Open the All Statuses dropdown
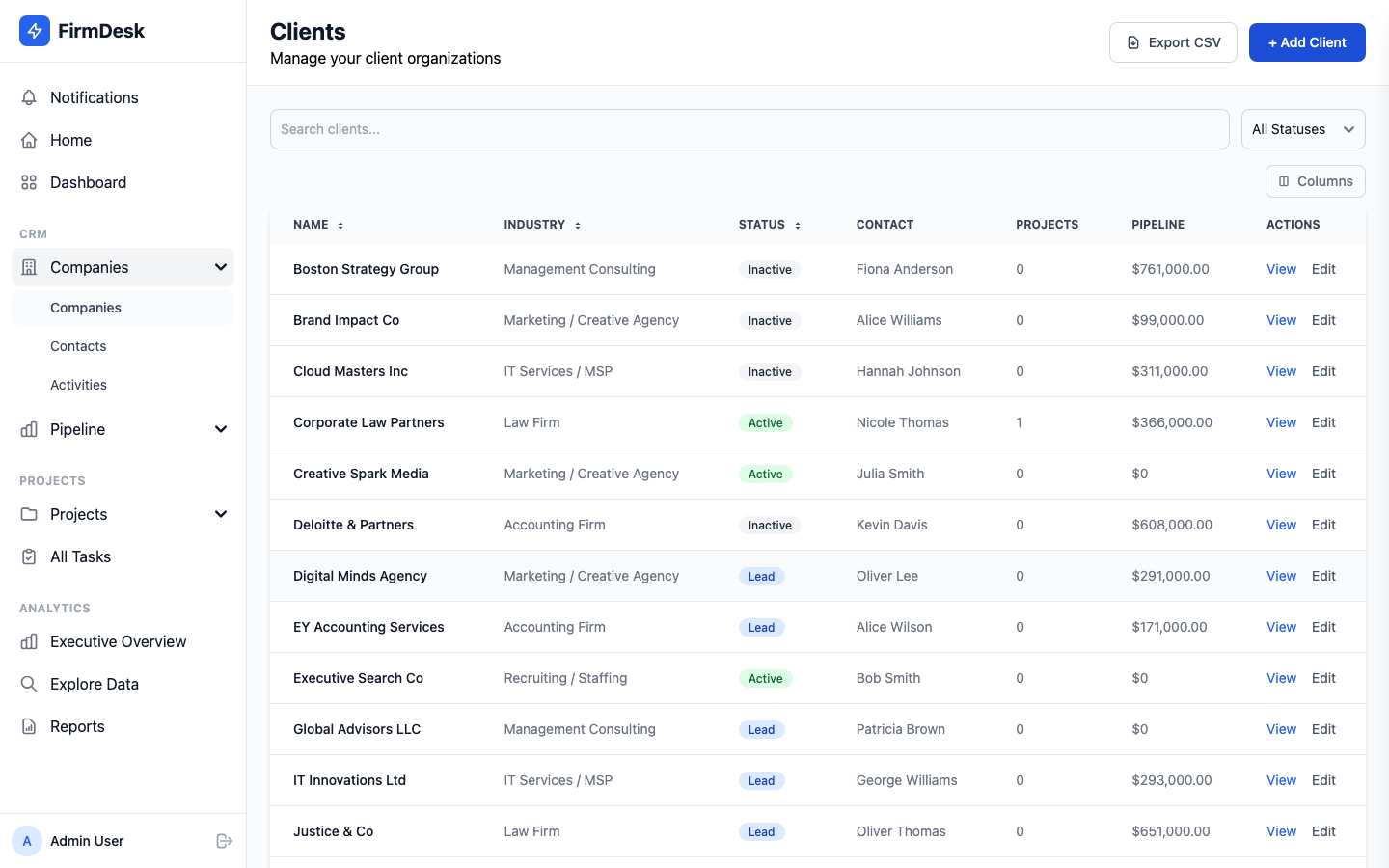1389x868 pixels. point(1303,128)
